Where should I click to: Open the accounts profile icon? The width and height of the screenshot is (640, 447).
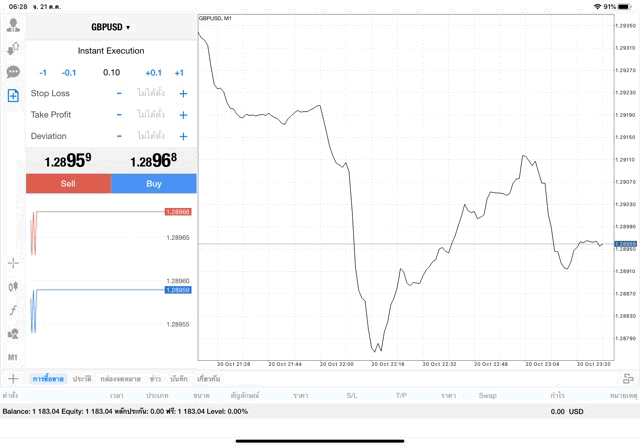(13, 25)
